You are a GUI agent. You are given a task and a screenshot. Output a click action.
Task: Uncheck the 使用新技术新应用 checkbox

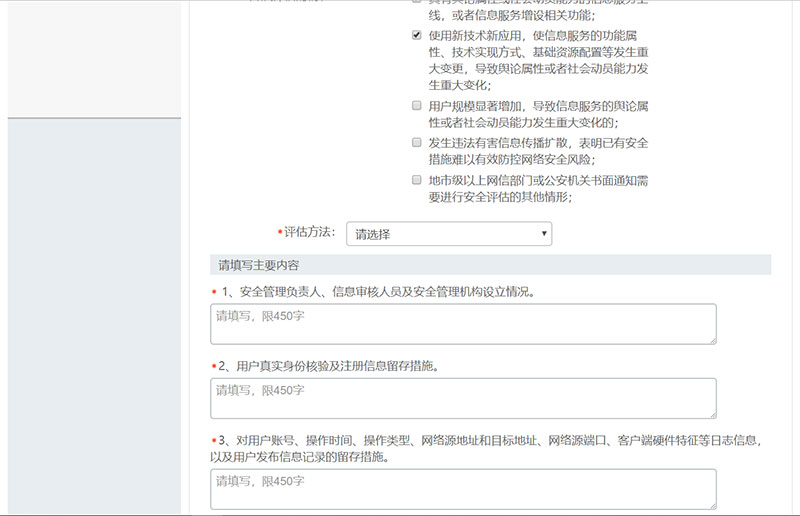tap(417, 35)
